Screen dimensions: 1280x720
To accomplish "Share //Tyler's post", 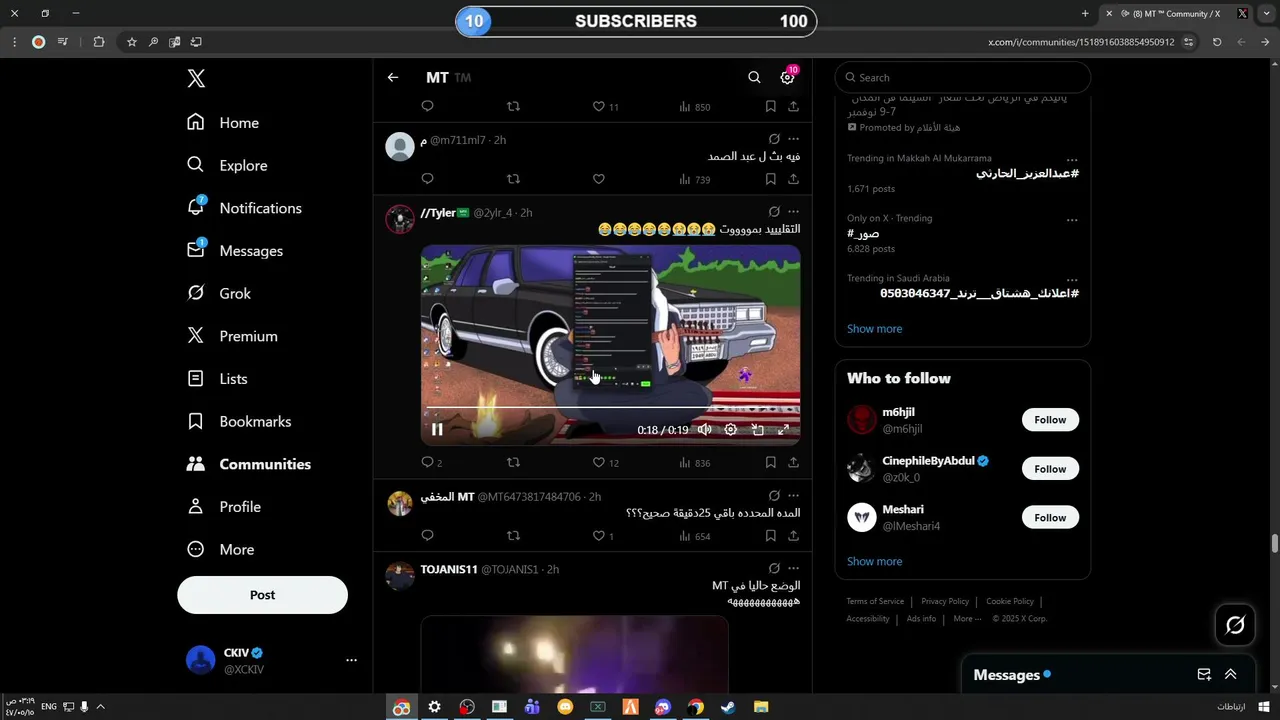I will tap(793, 462).
